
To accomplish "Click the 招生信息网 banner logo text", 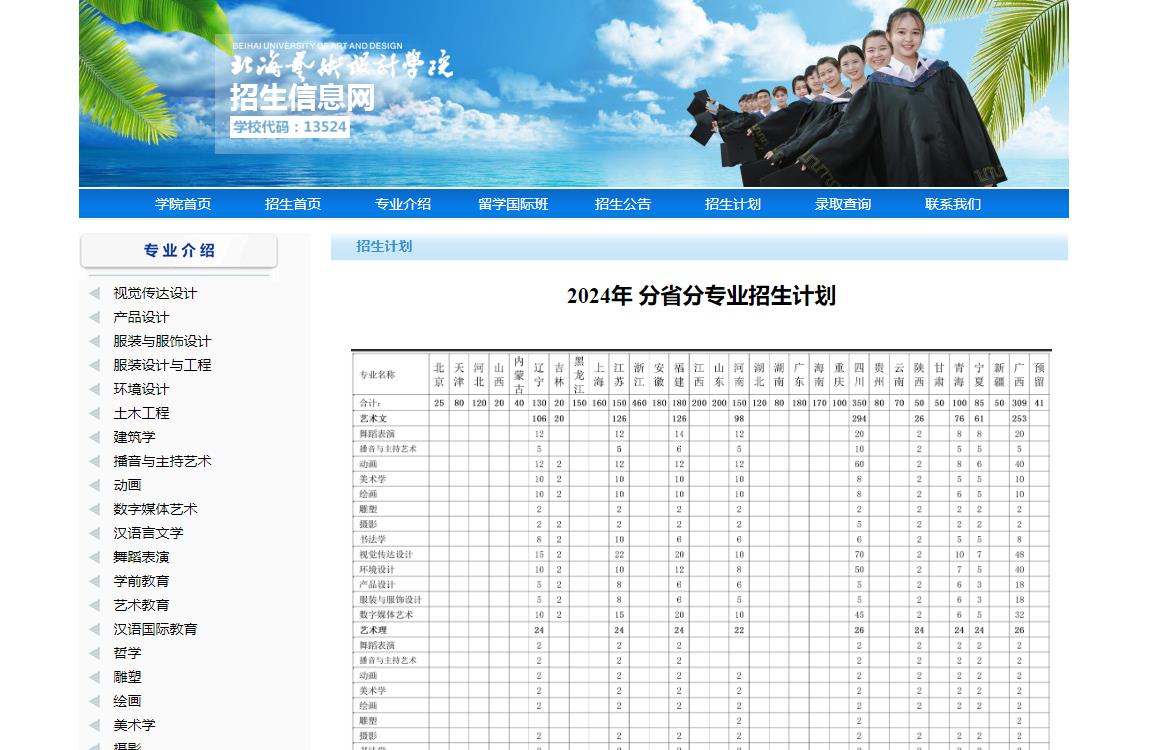I will (302, 98).
